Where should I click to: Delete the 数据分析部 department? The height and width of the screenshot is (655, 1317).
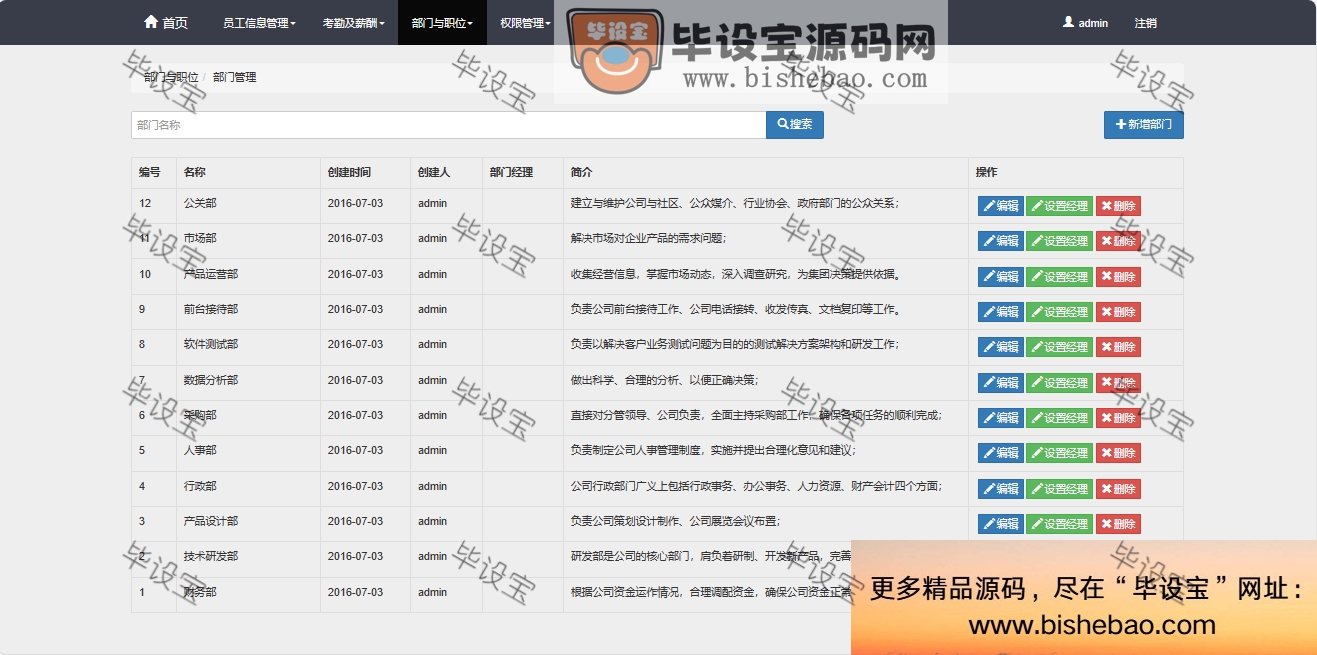coord(1118,383)
